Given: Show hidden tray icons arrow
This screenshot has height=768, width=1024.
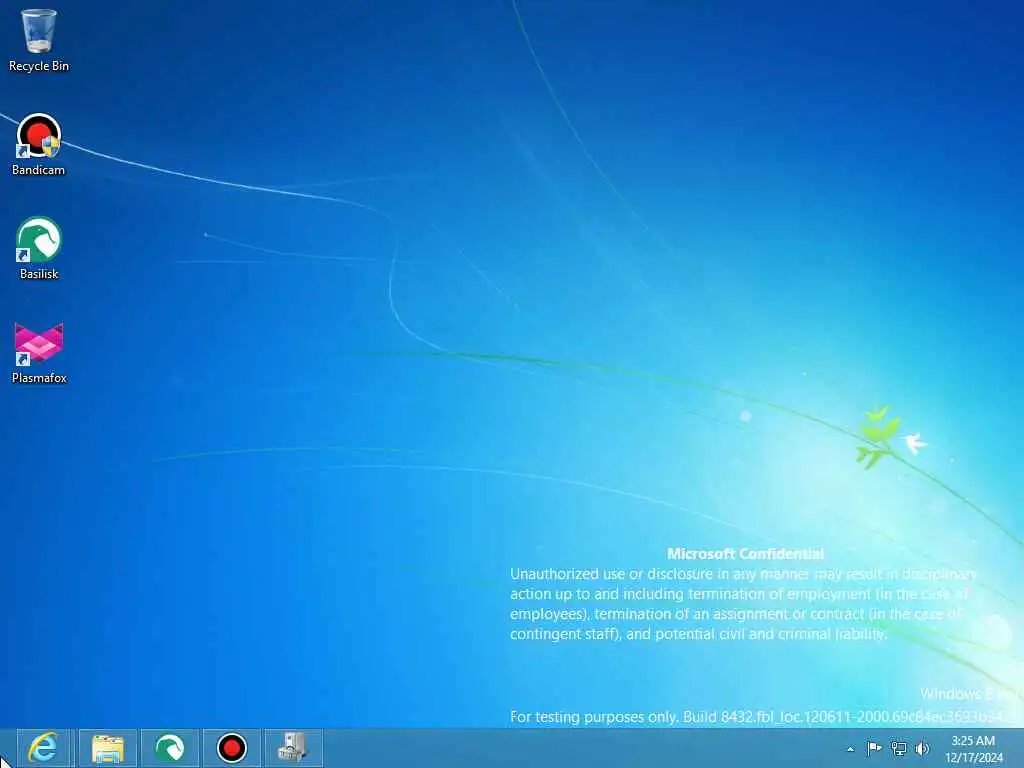Looking at the screenshot, I should 850,749.
